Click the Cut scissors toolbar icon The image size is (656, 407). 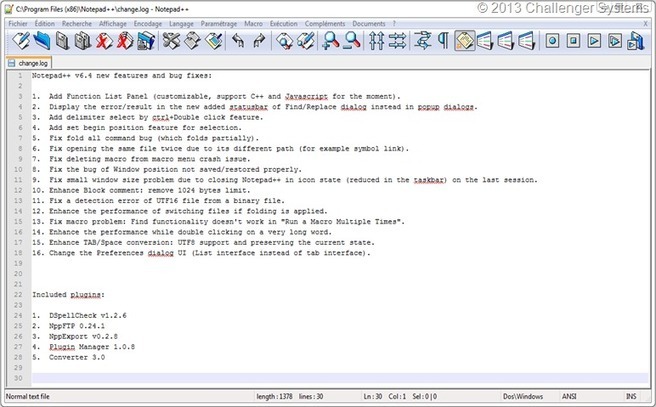coord(170,41)
